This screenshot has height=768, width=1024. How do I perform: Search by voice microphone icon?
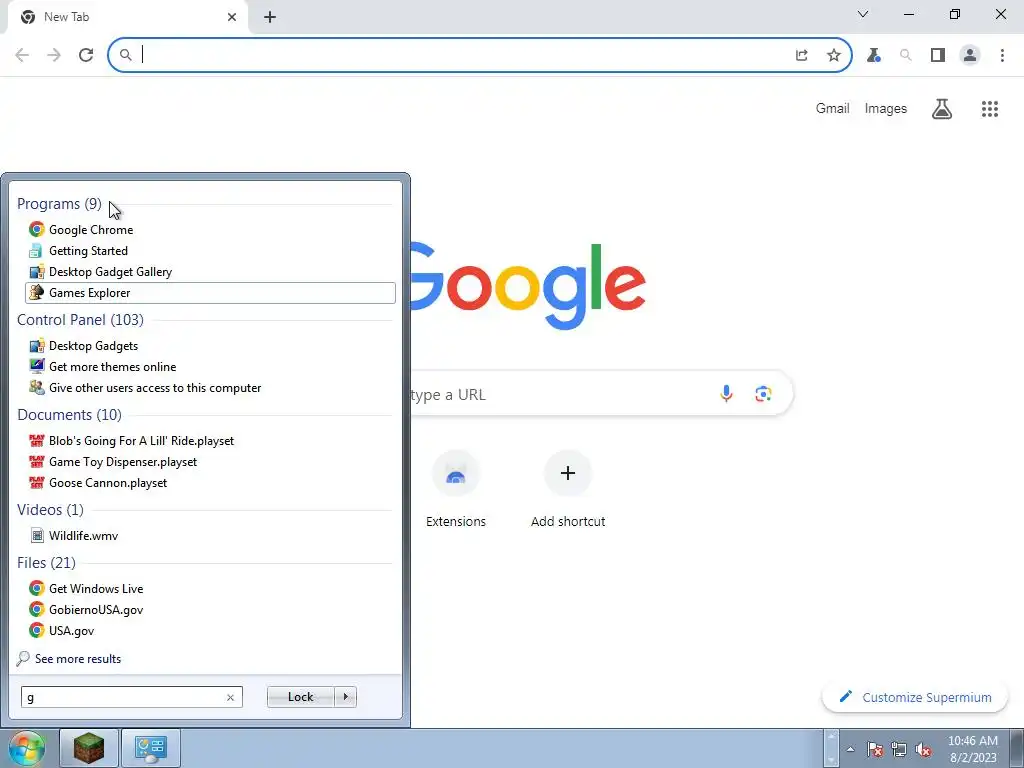tap(726, 394)
